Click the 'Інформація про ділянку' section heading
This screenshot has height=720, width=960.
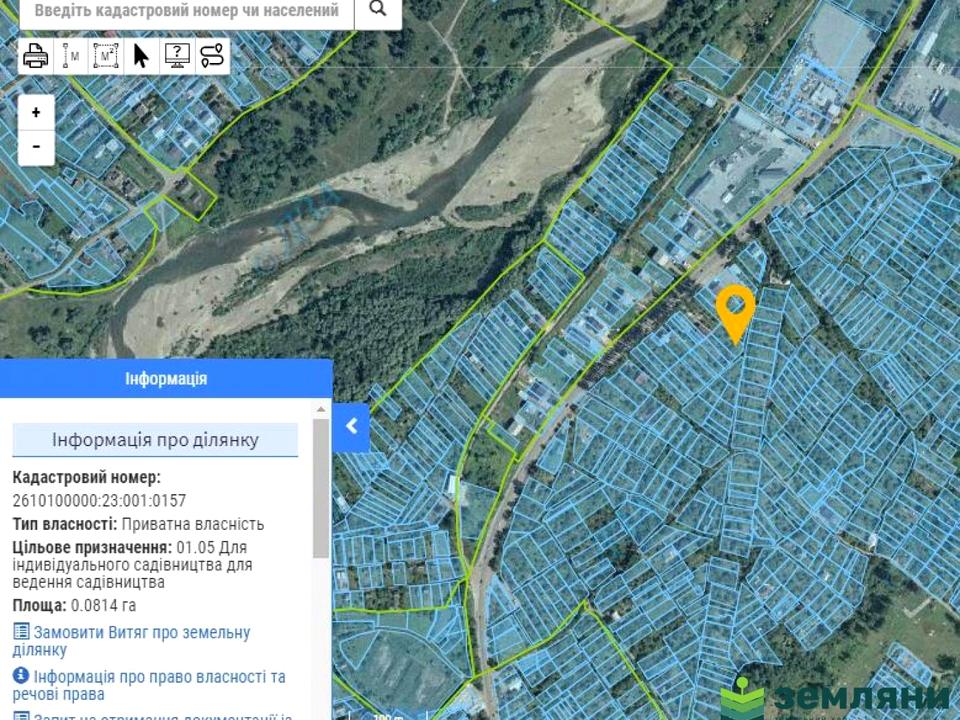pyautogui.click(x=155, y=440)
